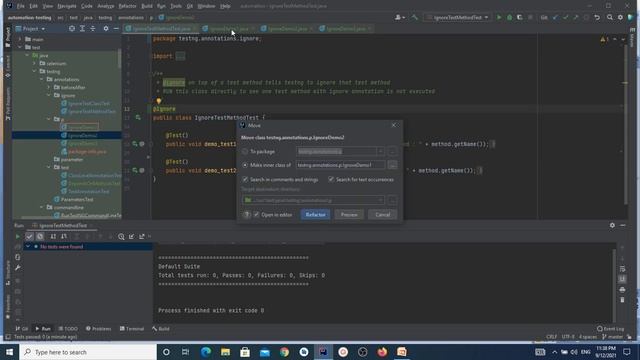Collapse the annotations folder node

click(x=42, y=80)
